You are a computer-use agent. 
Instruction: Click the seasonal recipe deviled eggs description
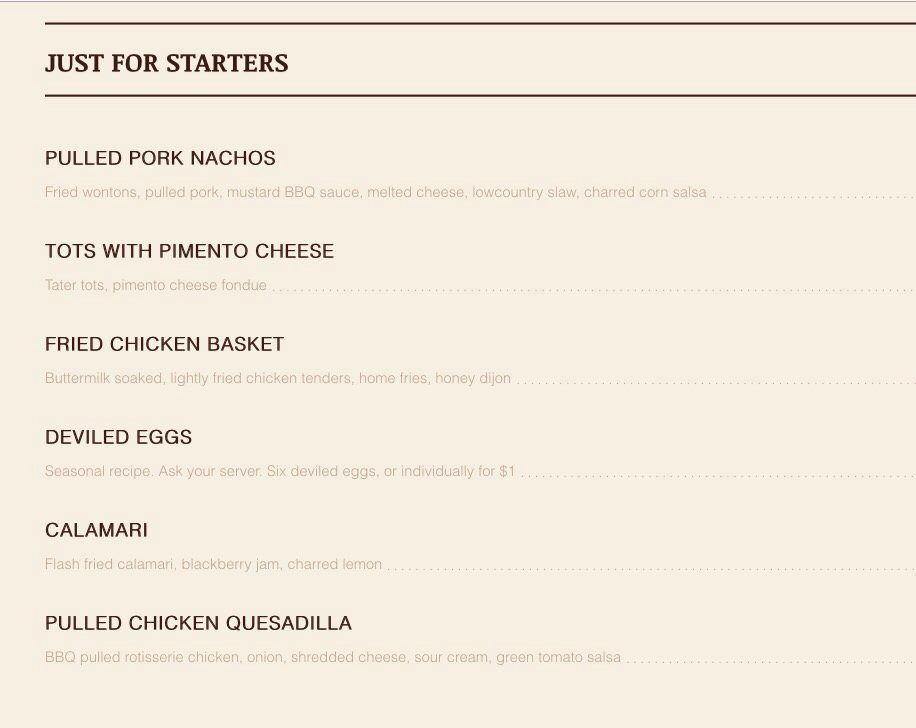pos(280,471)
